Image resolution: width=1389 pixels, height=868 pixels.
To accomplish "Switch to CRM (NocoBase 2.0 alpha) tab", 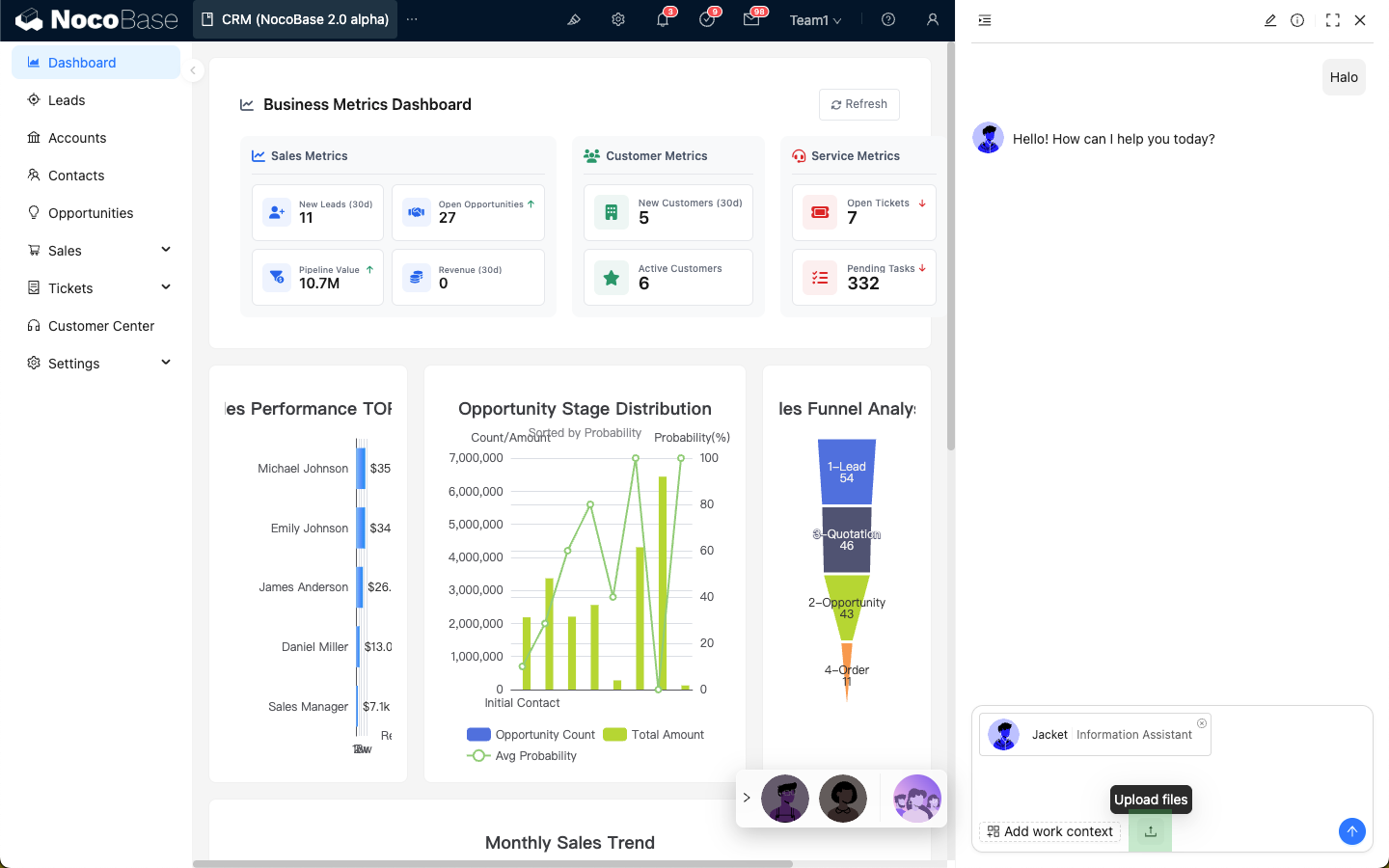I will [x=295, y=19].
